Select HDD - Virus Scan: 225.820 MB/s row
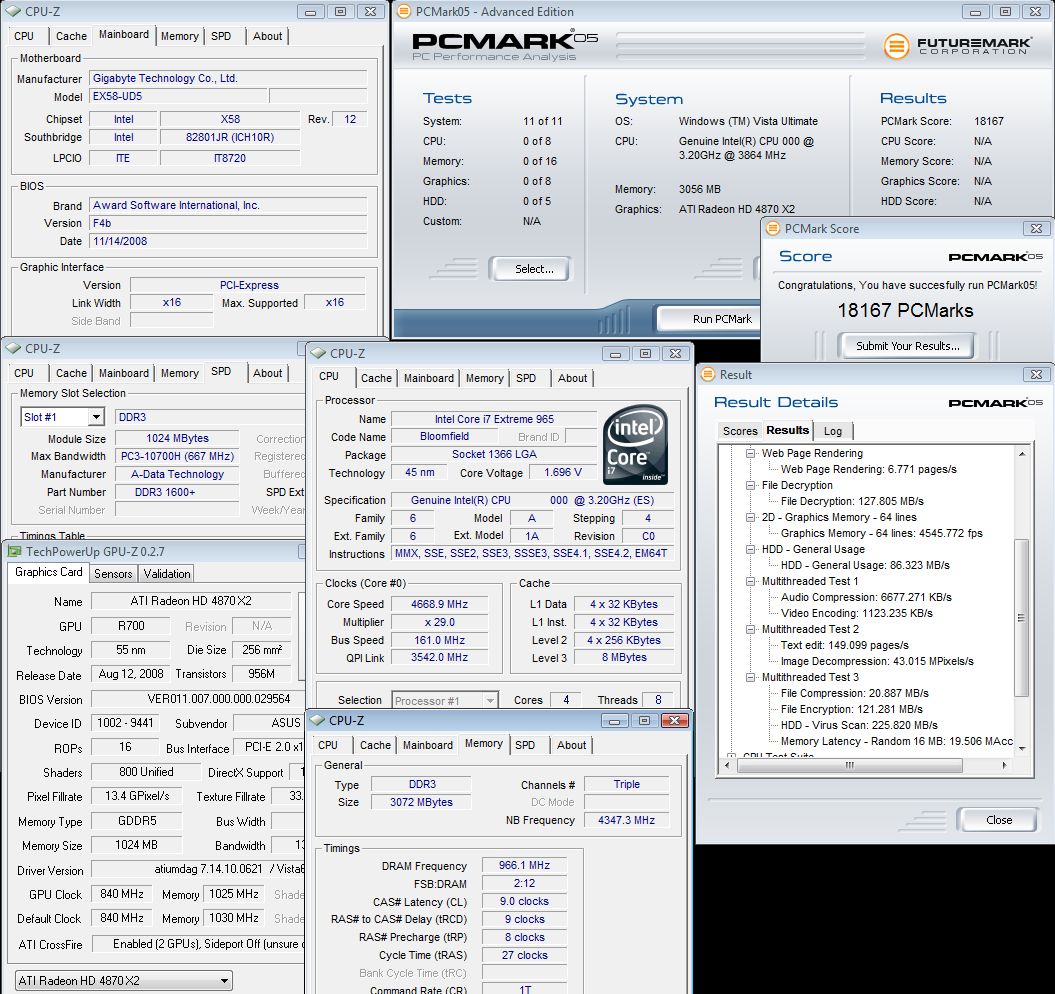This screenshot has width=1055, height=994. tap(859, 725)
